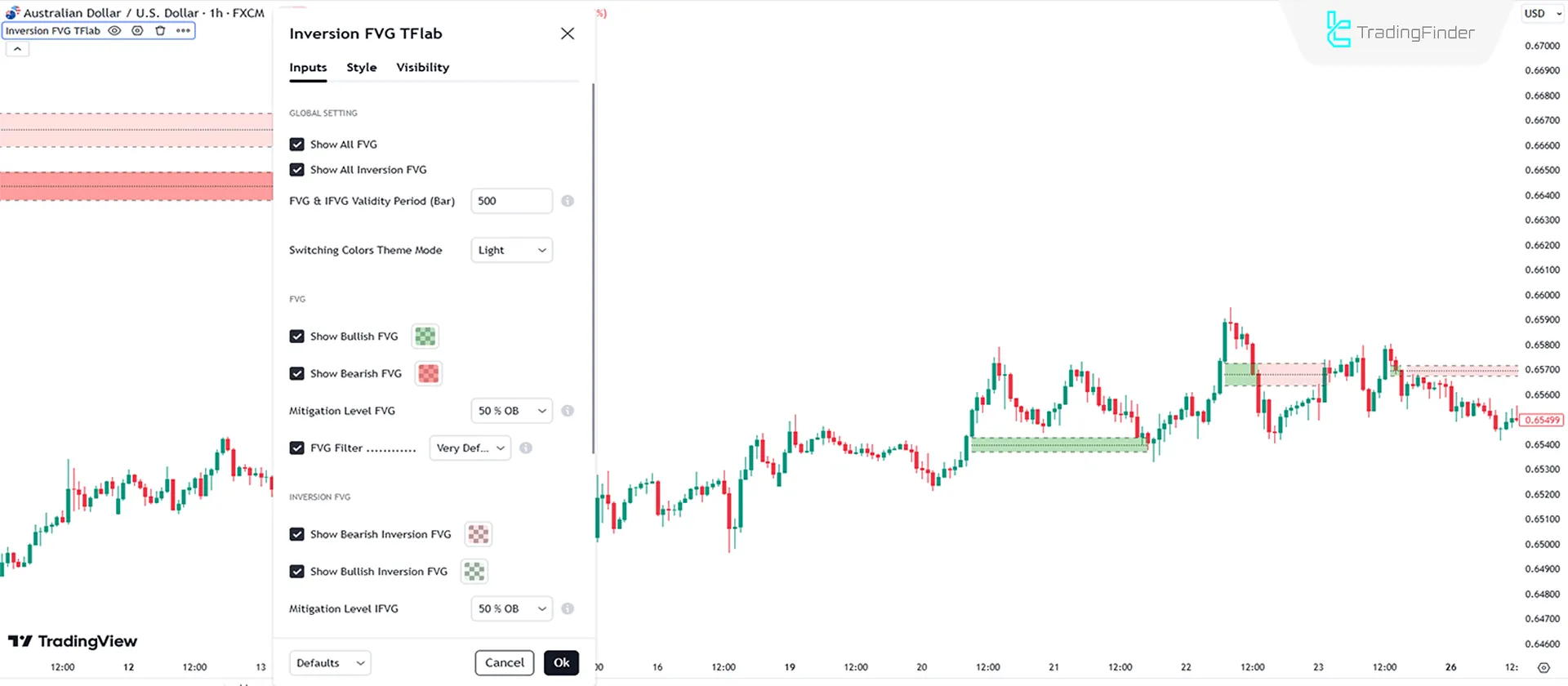The height and width of the screenshot is (686, 1568).
Task: Expand Switching Colors Theme Mode dropdown
Action: coord(511,250)
